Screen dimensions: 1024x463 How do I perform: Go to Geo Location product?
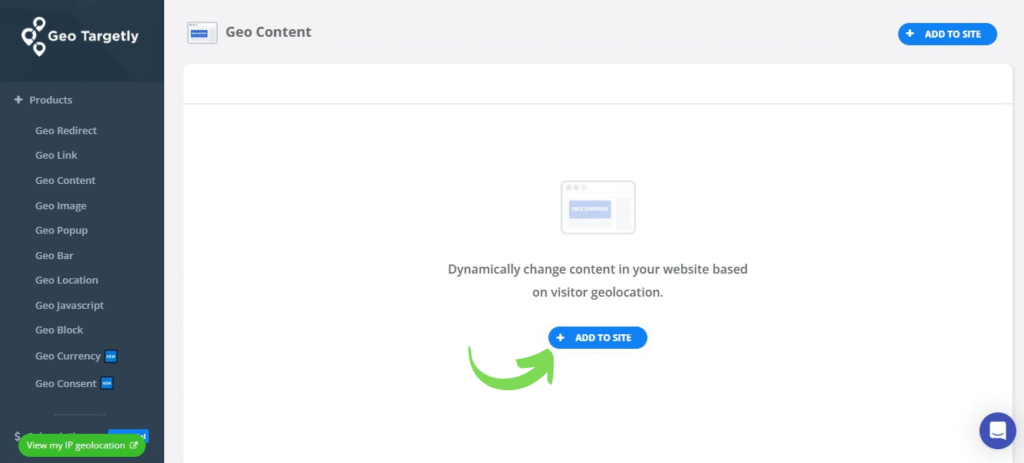[x=67, y=280]
